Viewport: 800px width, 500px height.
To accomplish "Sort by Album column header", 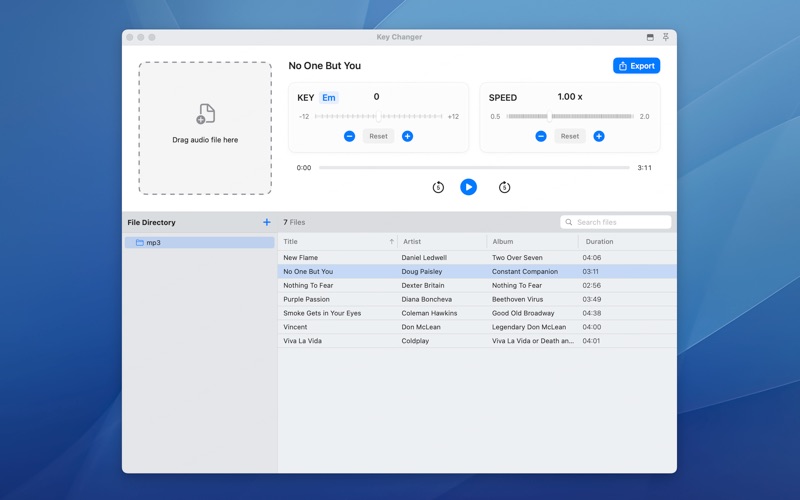I will [532, 241].
